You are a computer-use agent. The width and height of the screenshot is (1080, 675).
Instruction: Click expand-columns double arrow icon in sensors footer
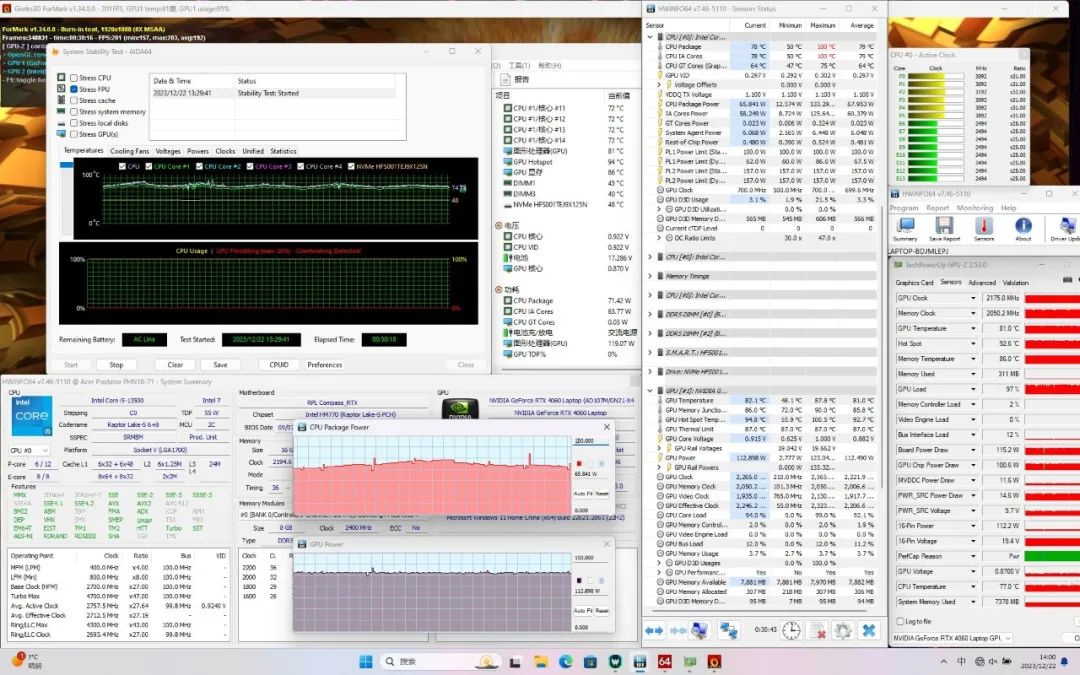(654, 630)
